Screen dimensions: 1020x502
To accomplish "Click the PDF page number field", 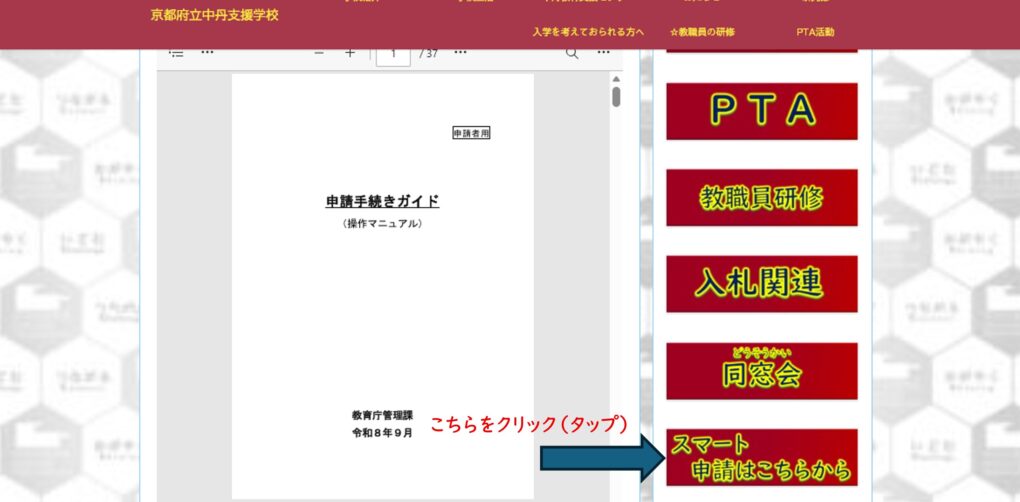I will pyautogui.click(x=394, y=56).
